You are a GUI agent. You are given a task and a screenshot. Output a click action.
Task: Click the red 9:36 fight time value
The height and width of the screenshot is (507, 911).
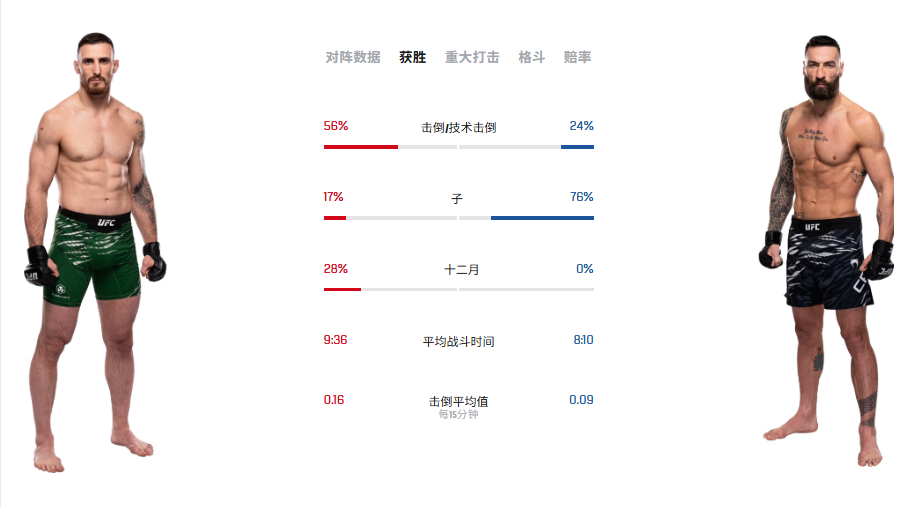pyautogui.click(x=335, y=340)
